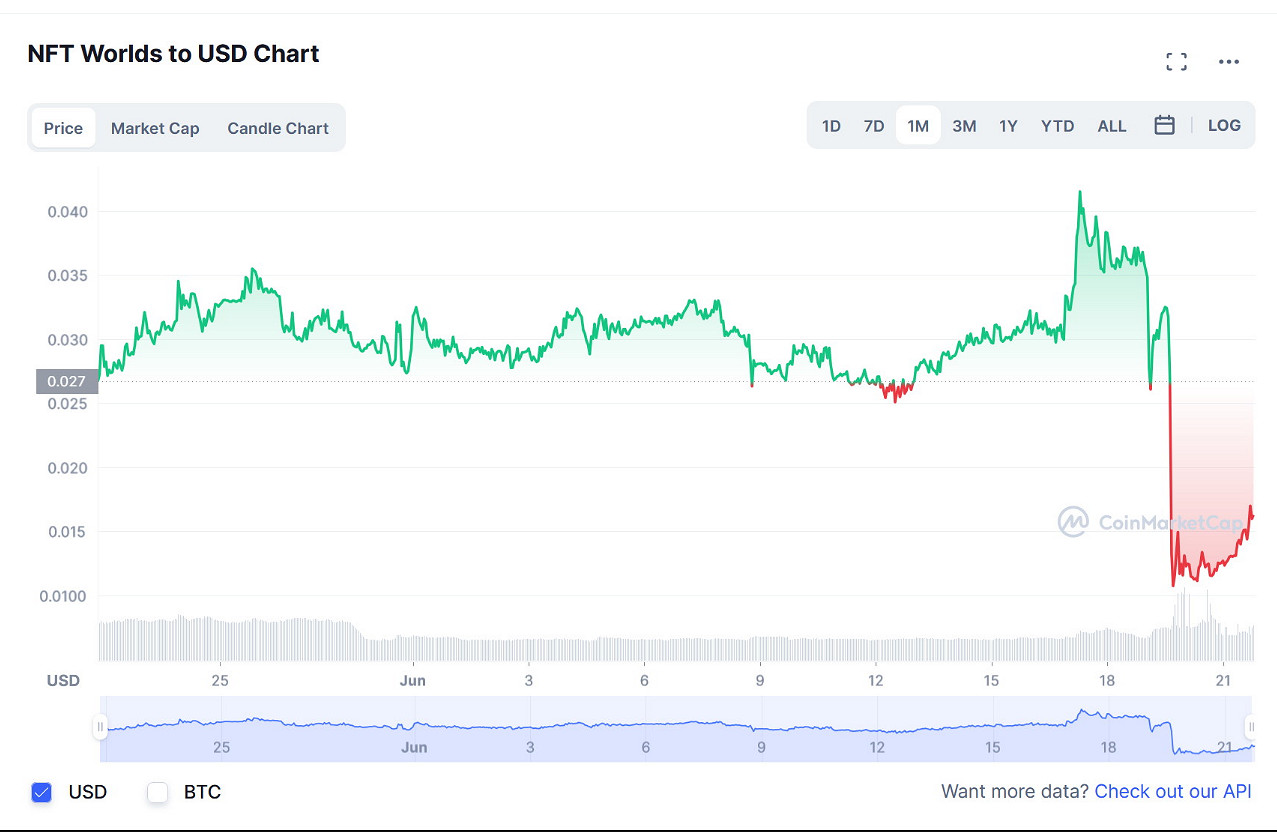This screenshot has height=832, width=1277.
Task: Follow the Check out our API link
Action: point(1173,791)
